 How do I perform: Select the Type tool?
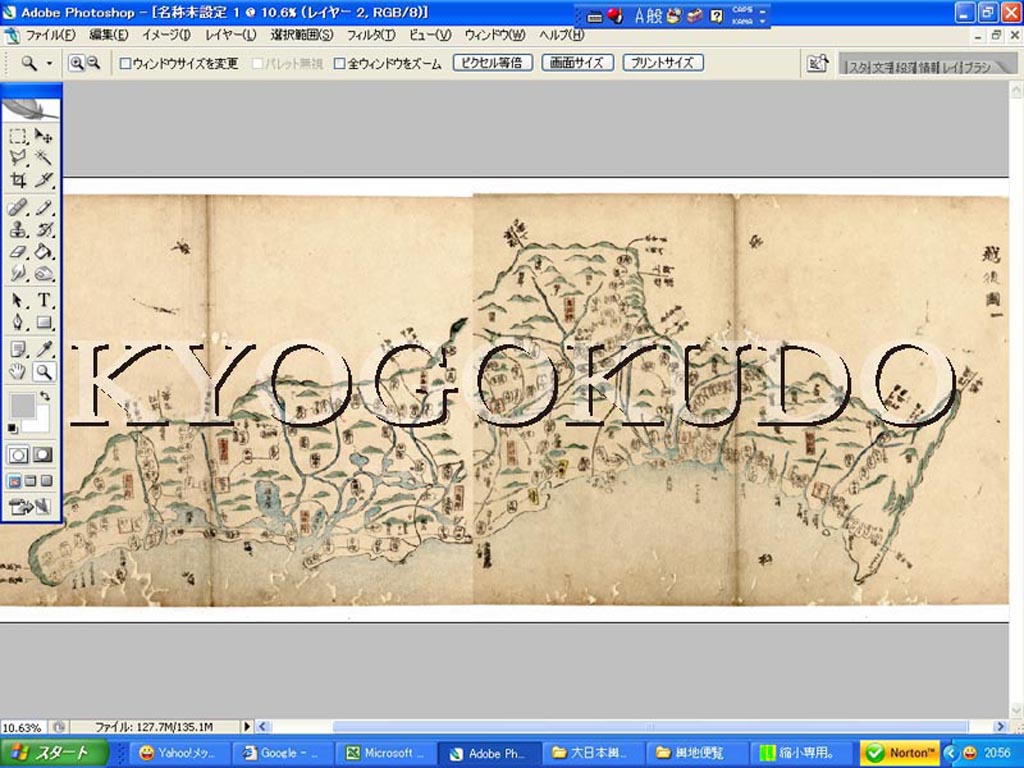coord(43,300)
